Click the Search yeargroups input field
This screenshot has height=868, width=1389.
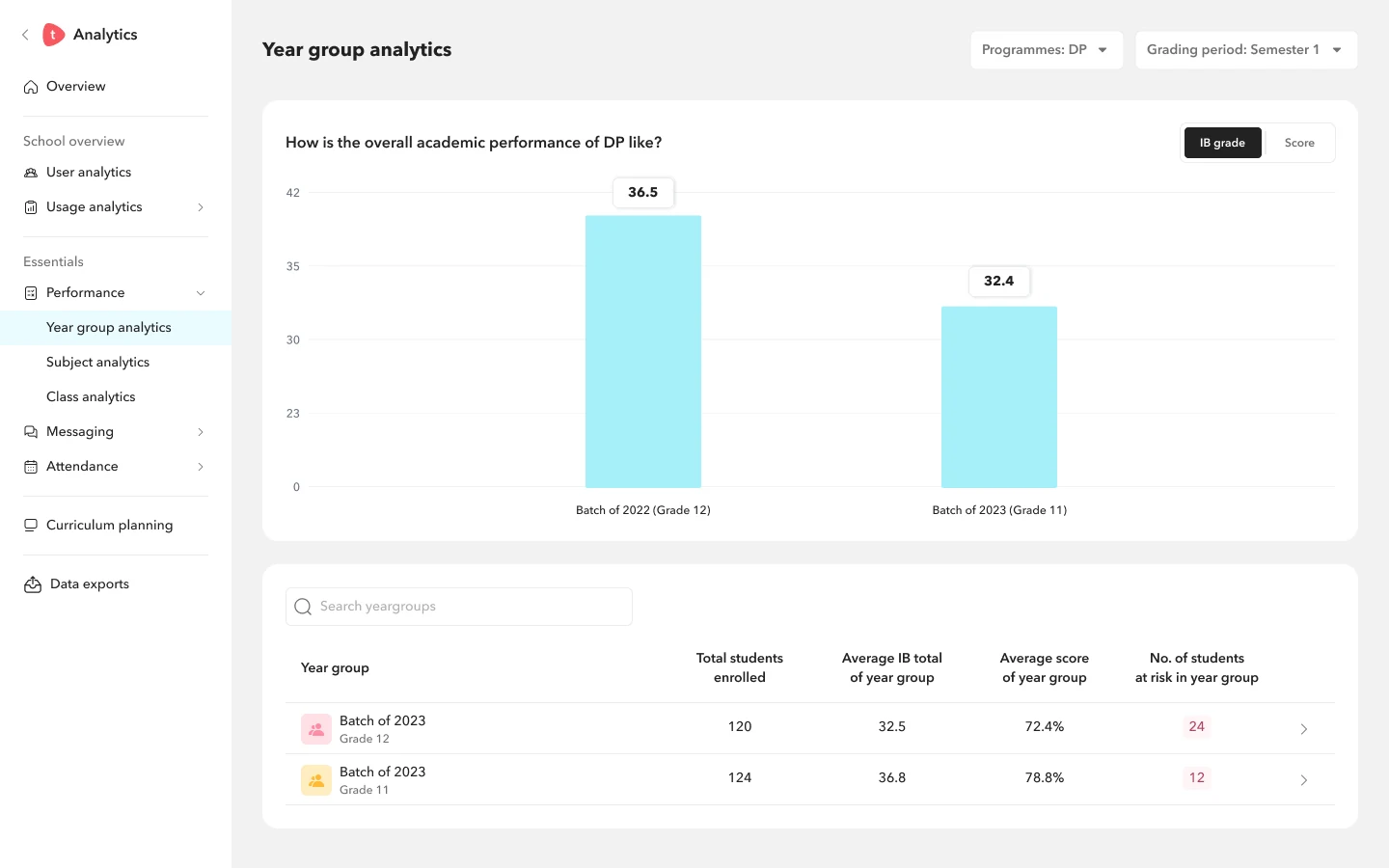click(459, 607)
